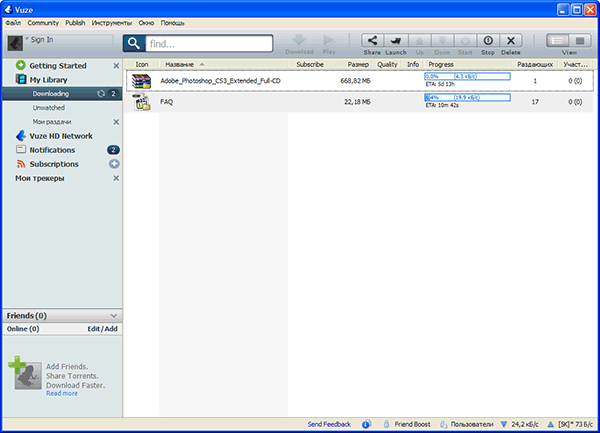
Task: Close the Мои трекеры entry
Action: (116, 178)
